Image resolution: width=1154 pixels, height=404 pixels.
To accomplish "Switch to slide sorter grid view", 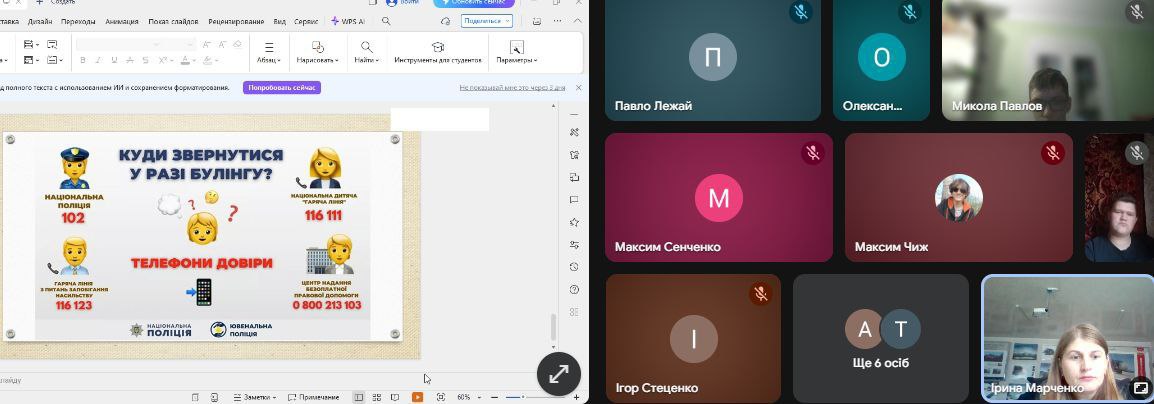I will tap(377, 397).
